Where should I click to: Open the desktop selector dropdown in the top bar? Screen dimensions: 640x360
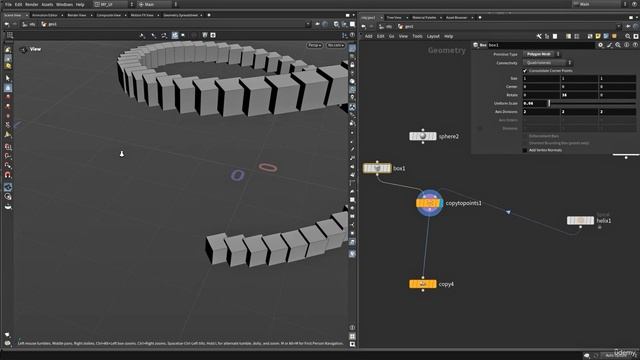point(114,4)
